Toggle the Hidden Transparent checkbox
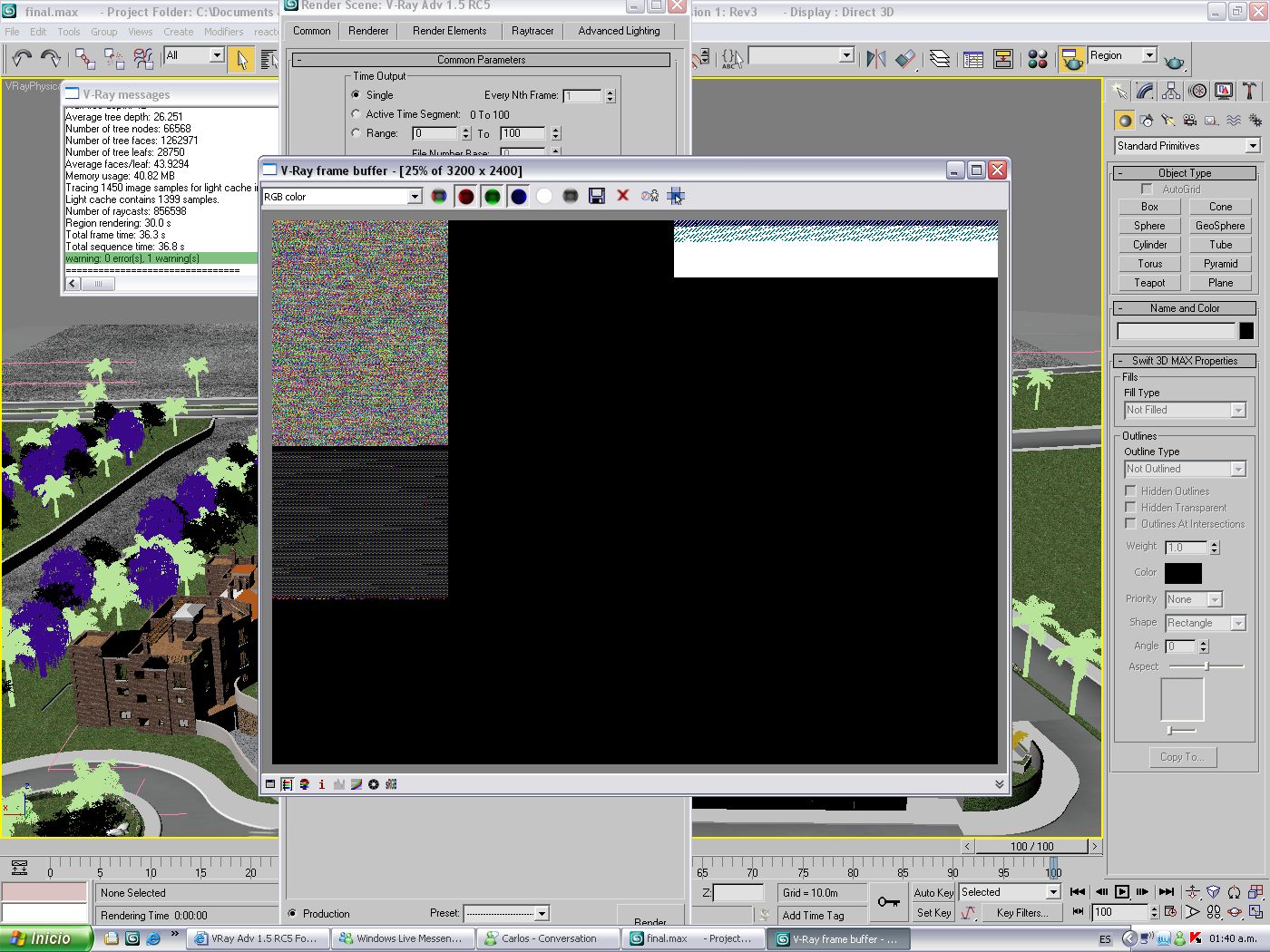The image size is (1270, 952). 1131,508
